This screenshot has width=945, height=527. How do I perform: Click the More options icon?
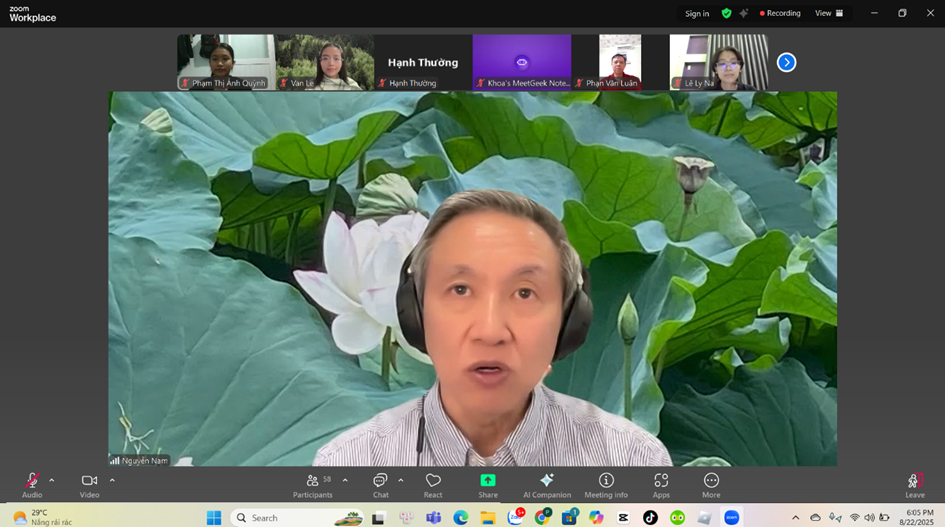711,482
